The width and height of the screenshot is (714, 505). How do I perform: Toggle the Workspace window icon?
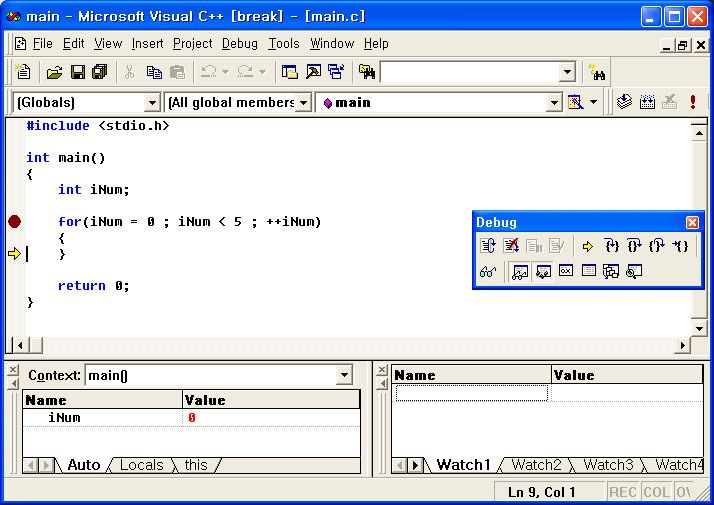pyautogui.click(x=290, y=72)
